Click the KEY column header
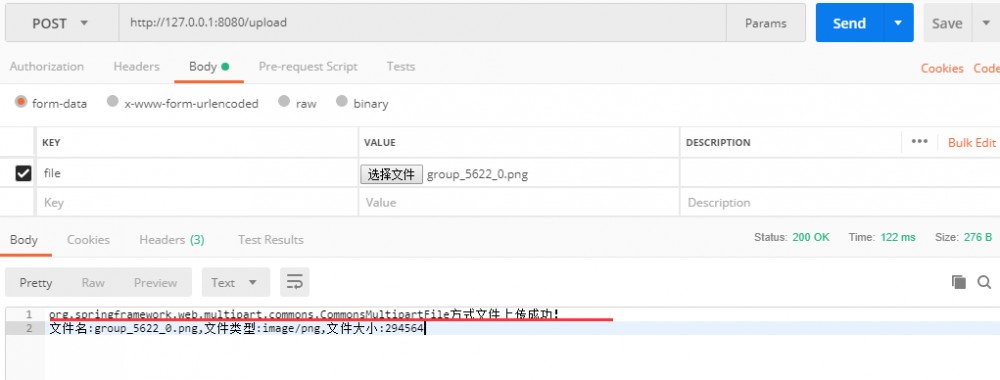Viewport: 1000px width, 380px height. click(51, 143)
